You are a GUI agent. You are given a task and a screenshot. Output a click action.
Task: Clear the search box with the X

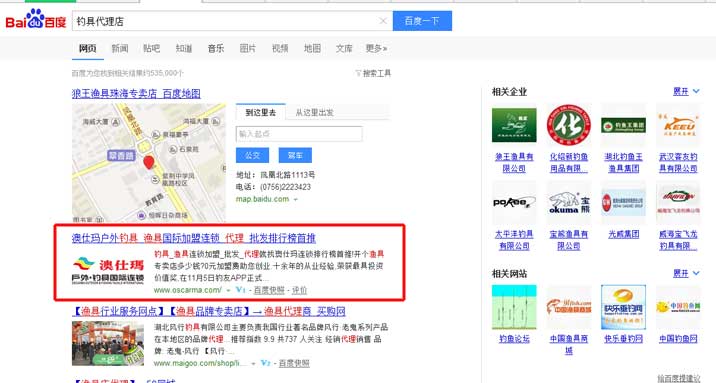coord(383,21)
